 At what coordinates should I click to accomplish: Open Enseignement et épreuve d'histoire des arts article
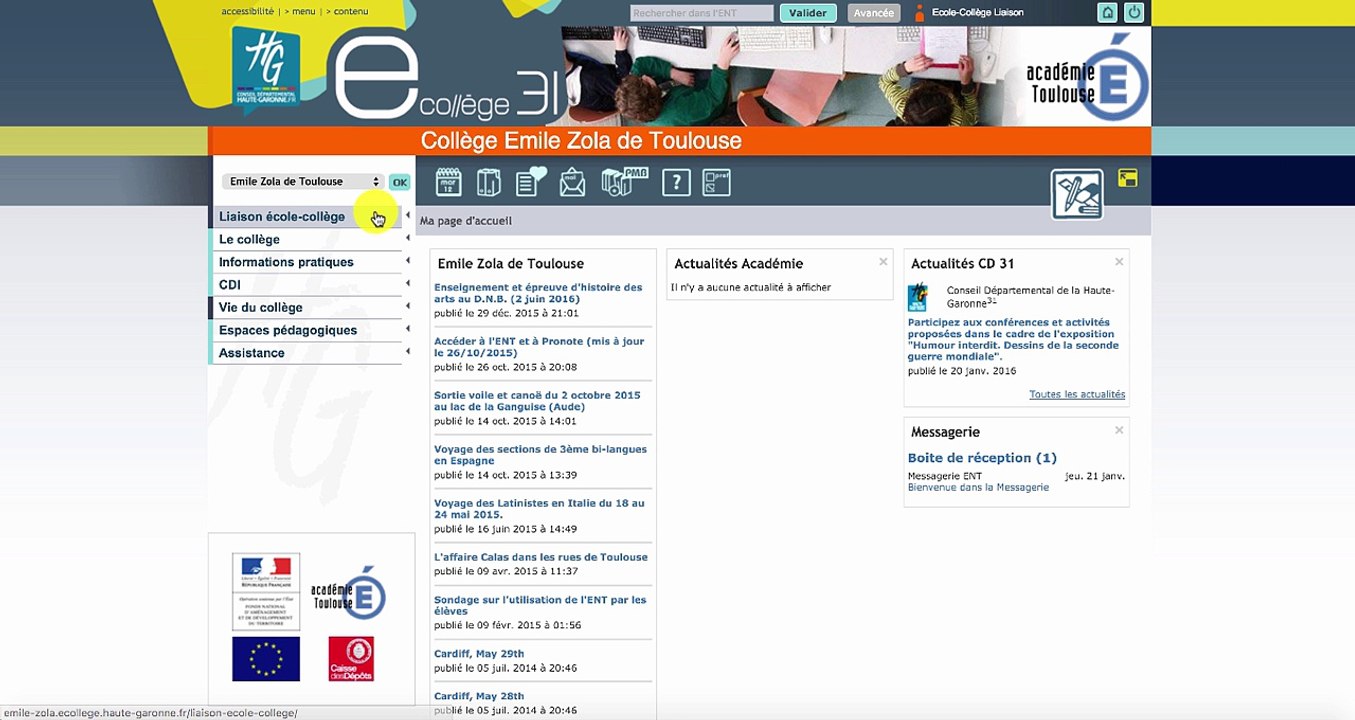pos(538,293)
